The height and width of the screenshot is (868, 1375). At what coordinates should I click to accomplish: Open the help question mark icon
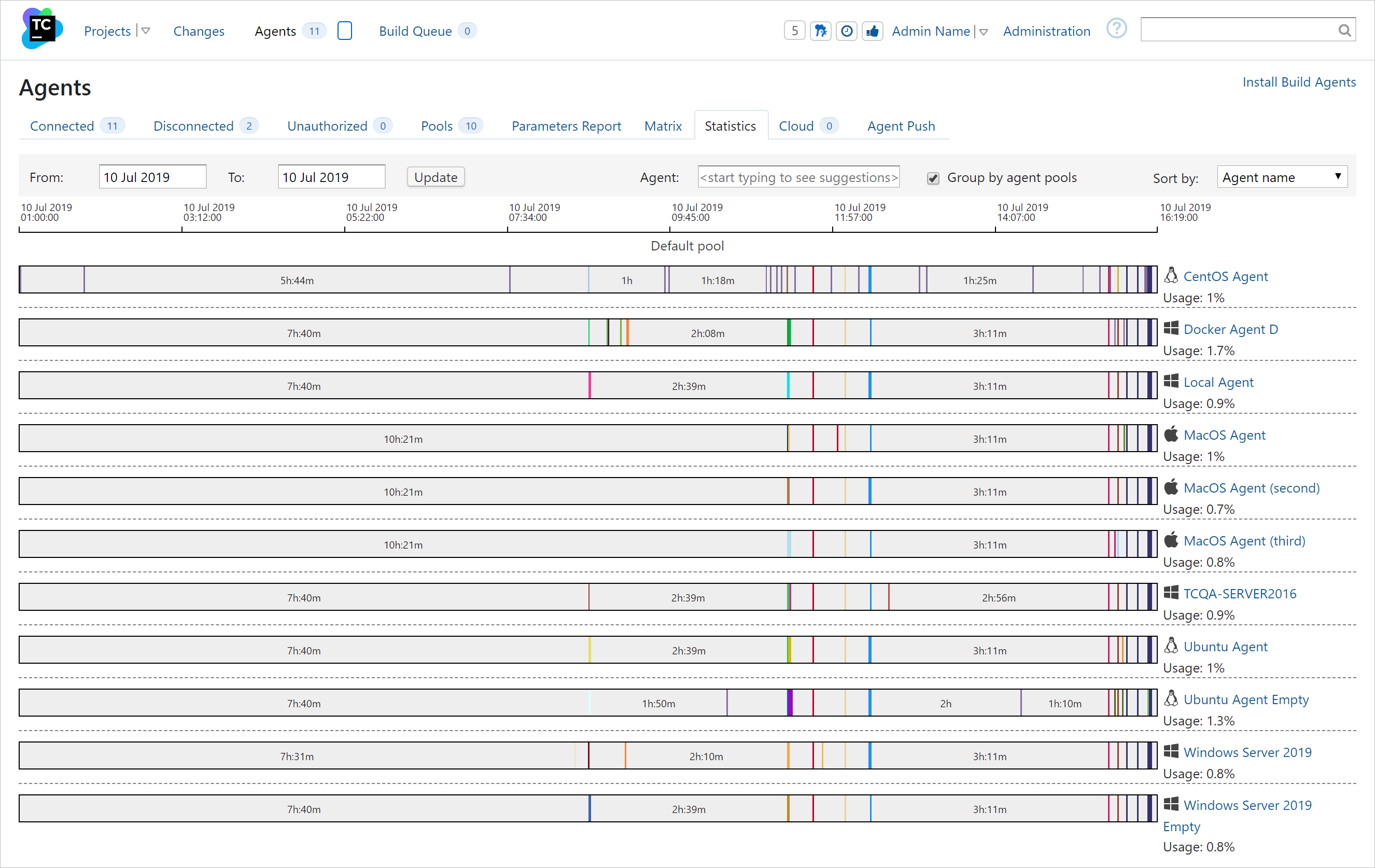click(1116, 29)
